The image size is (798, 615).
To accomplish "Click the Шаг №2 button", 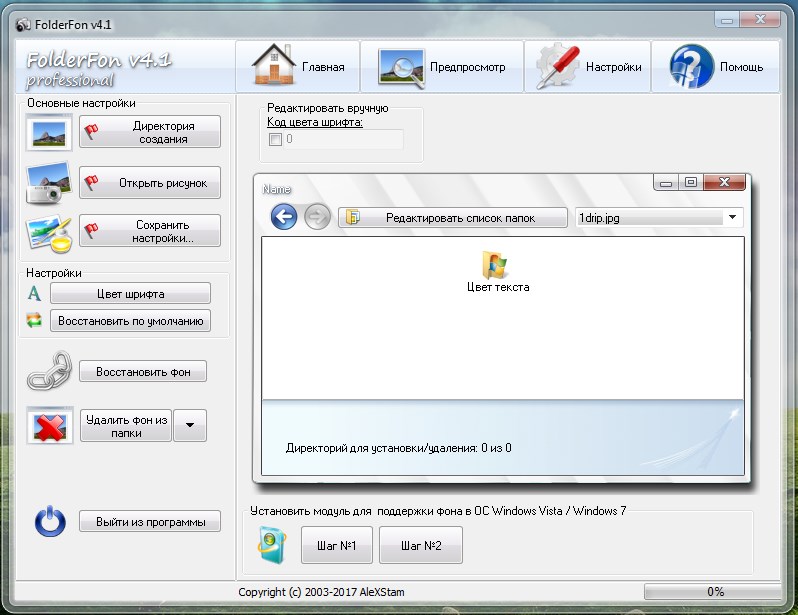I will (x=421, y=545).
